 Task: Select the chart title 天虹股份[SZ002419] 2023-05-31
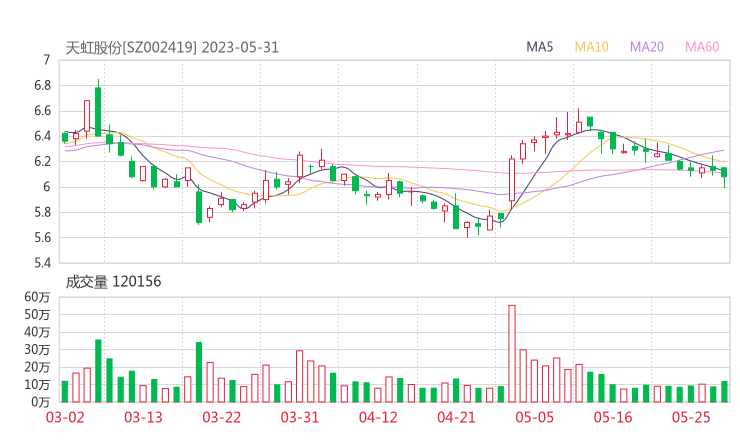[172, 48]
